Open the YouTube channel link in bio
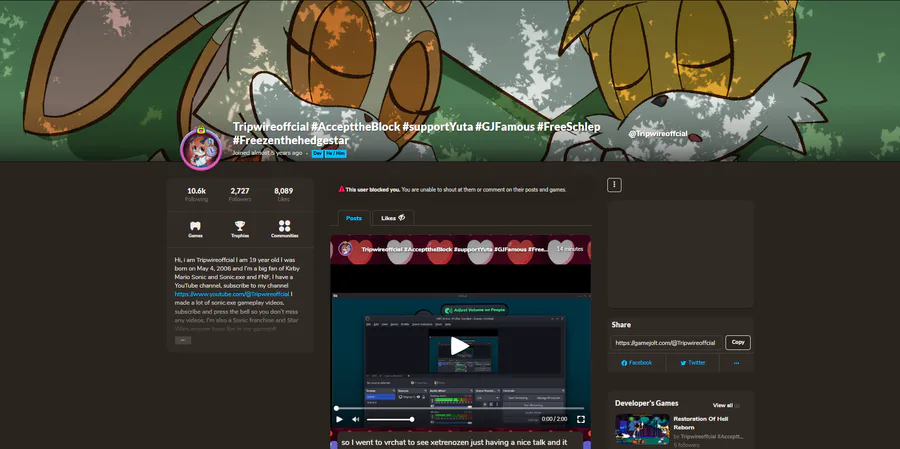The image size is (900, 449). point(232,294)
